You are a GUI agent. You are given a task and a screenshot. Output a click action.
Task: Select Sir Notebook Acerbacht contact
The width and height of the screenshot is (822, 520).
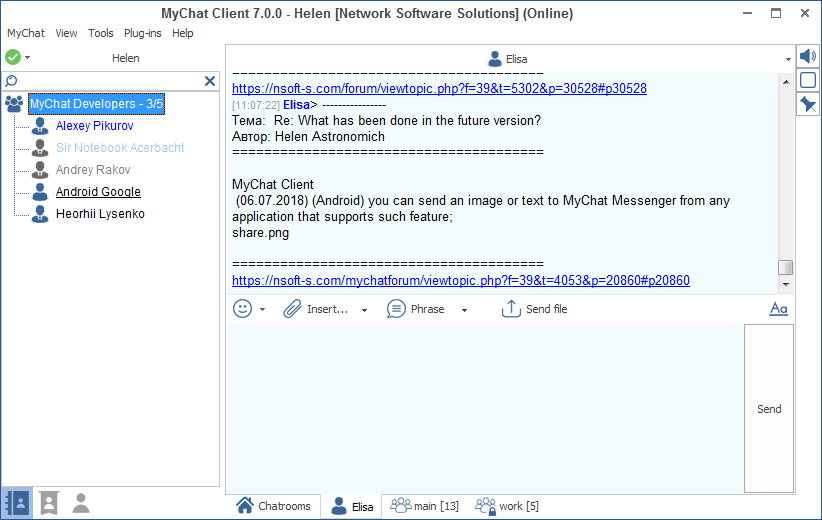click(x=120, y=148)
